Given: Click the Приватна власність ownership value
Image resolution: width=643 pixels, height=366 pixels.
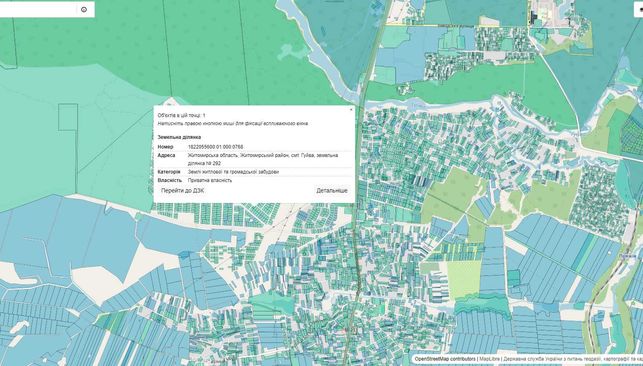Looking at the screenshot, I should (210, 180).
